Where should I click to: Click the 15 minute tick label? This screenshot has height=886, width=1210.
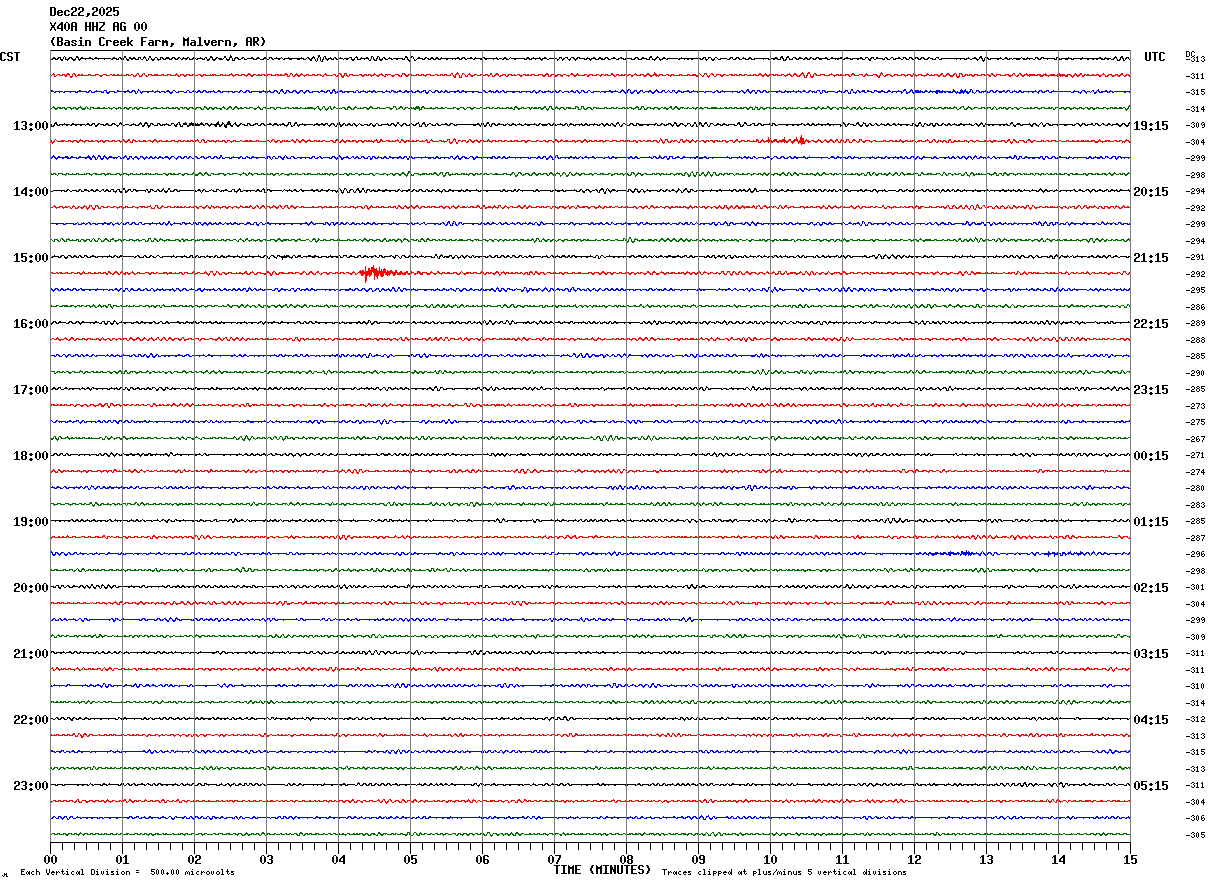tap(1130, 859)
